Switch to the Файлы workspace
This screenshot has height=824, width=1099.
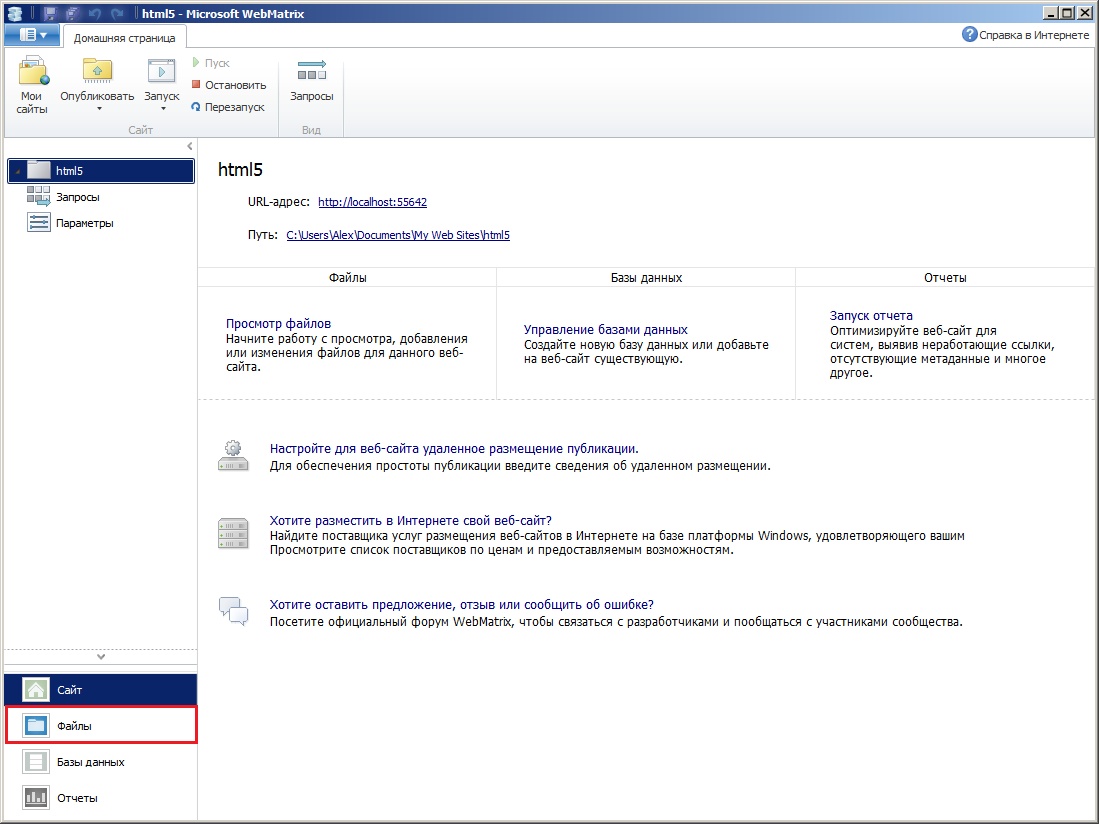[101, 725]
